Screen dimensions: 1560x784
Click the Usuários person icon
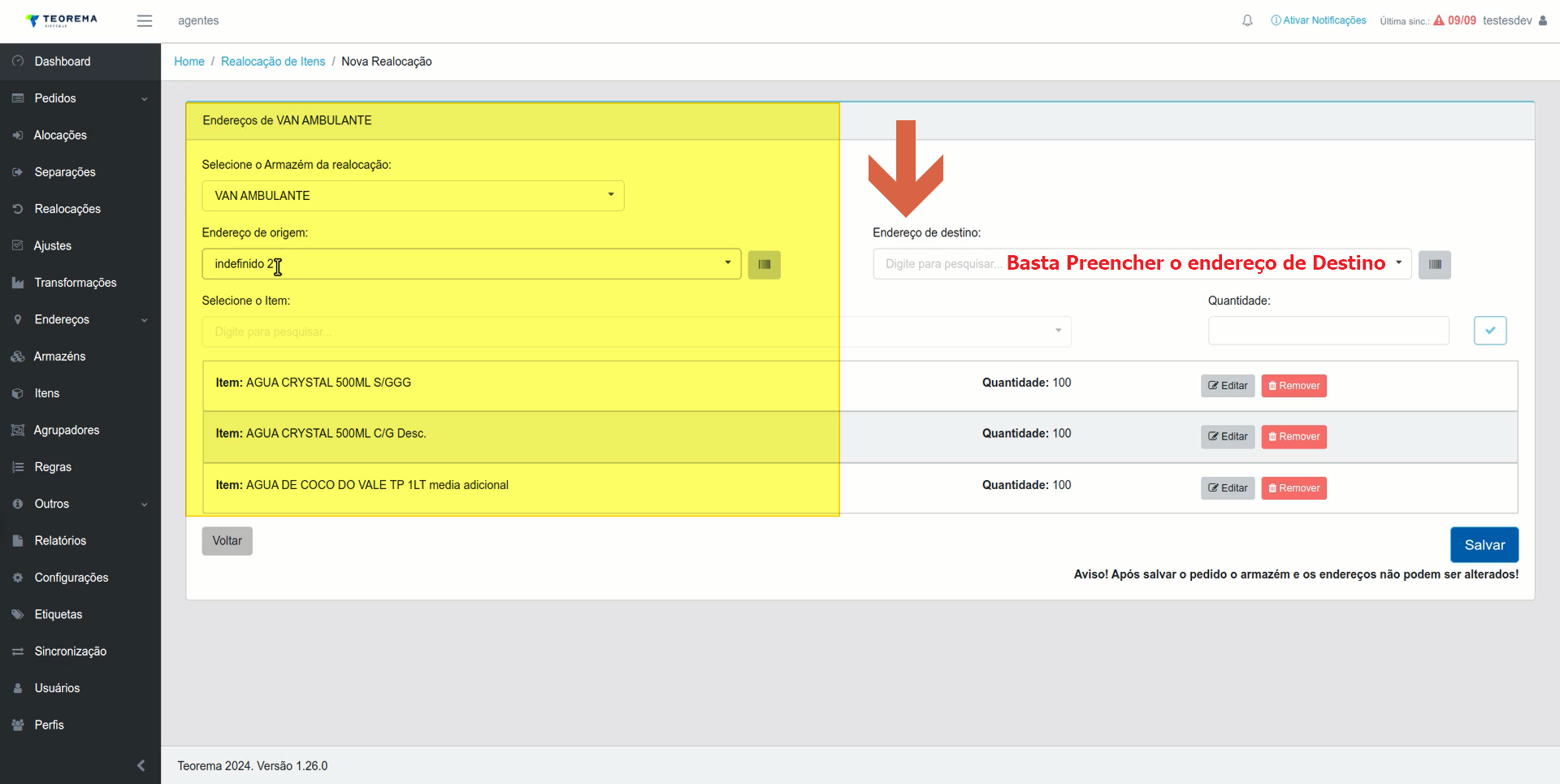click(18, 688)
